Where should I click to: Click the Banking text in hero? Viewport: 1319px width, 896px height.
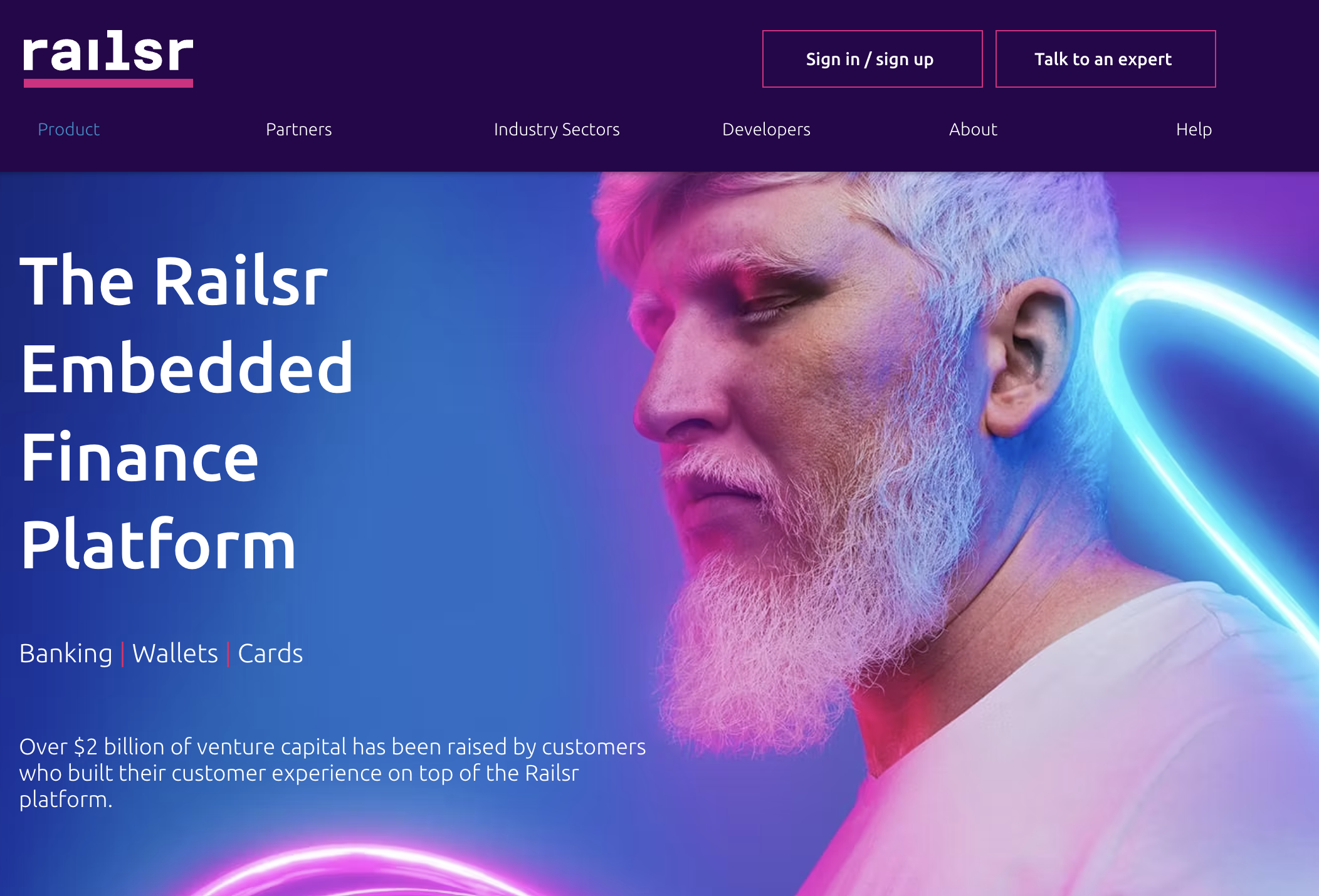[66, 654]
